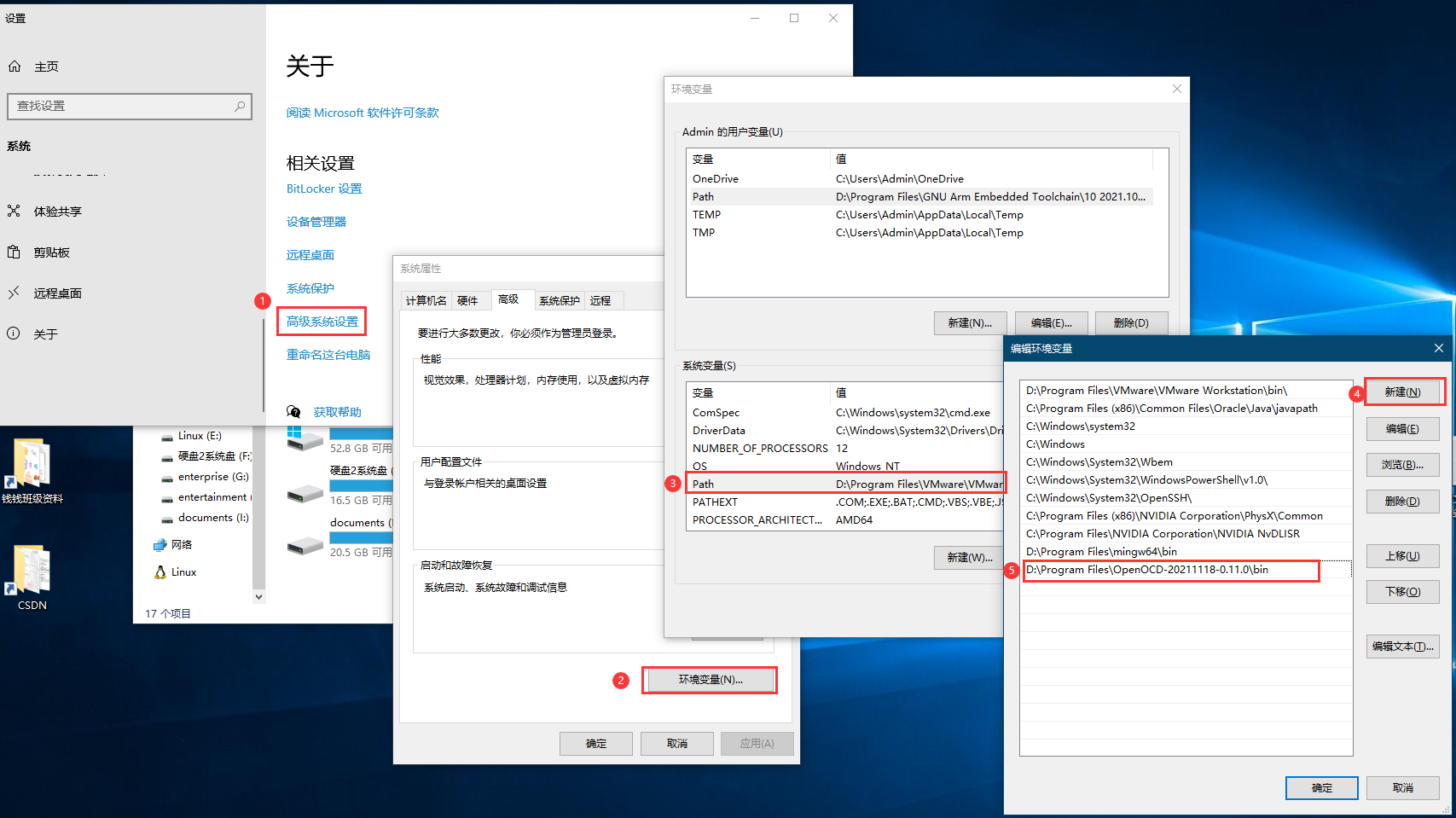Close the 环境变量 dialog

click(x=1177, y=89)
